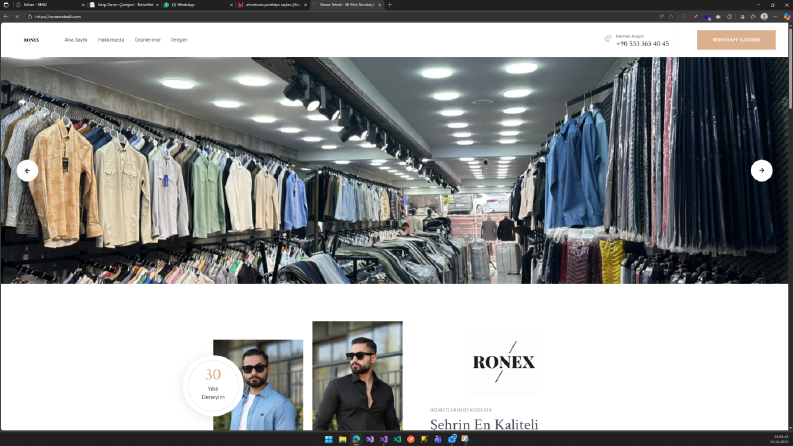
Task: Open the browser settings and more menu
Action: tap(775, 16)
